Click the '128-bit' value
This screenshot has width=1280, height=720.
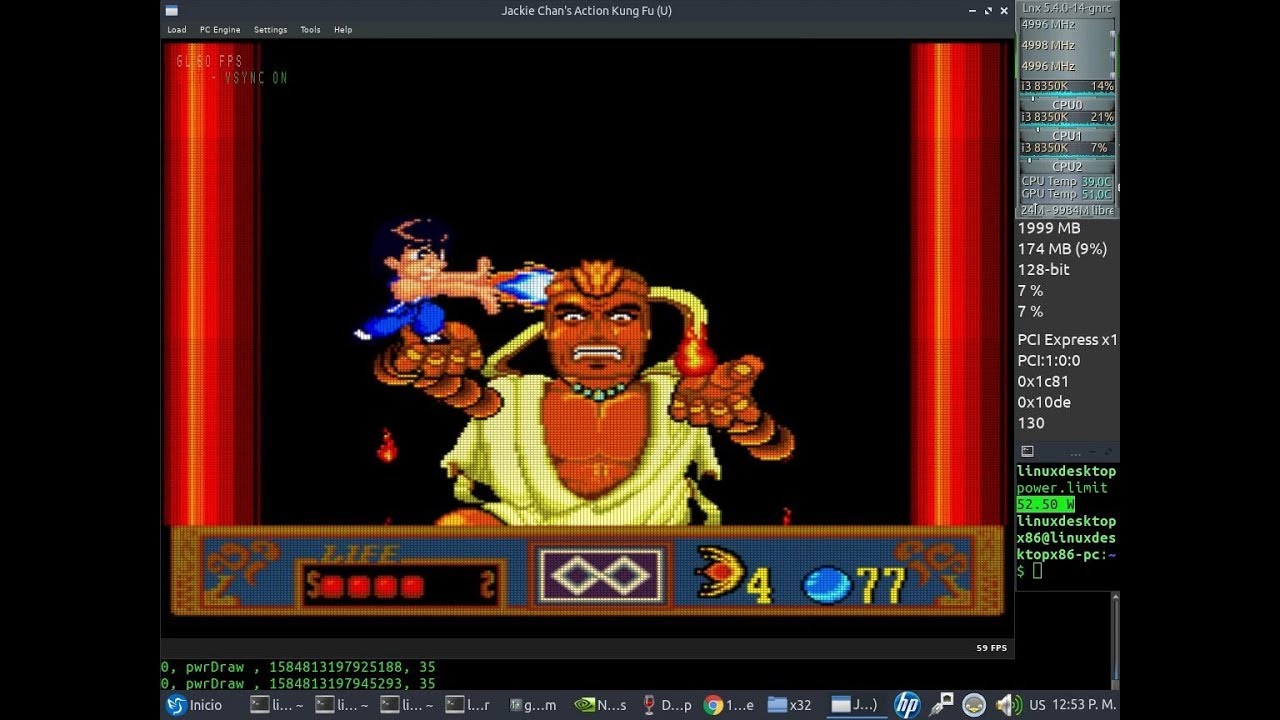pyautogui.click(x=1043, y=270)
